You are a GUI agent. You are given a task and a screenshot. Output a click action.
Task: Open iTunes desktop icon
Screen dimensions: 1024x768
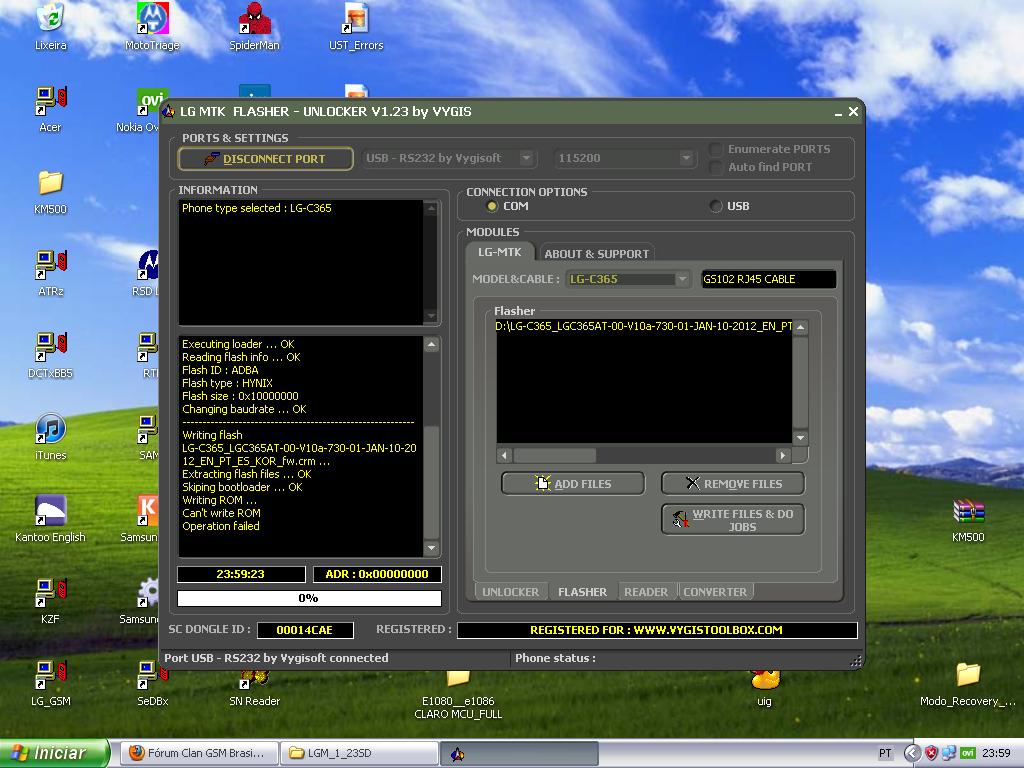coord(50,437)
